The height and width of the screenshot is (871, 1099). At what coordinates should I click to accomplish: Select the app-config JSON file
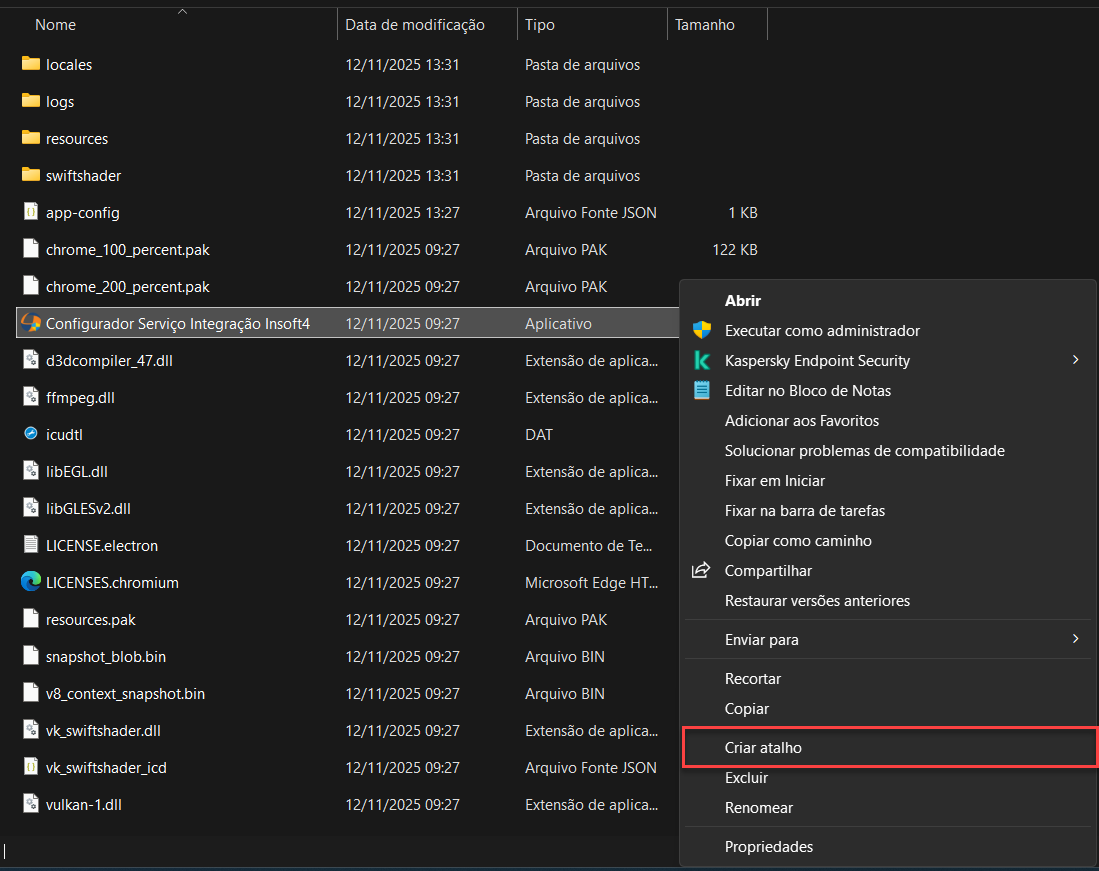coord(82,213)
